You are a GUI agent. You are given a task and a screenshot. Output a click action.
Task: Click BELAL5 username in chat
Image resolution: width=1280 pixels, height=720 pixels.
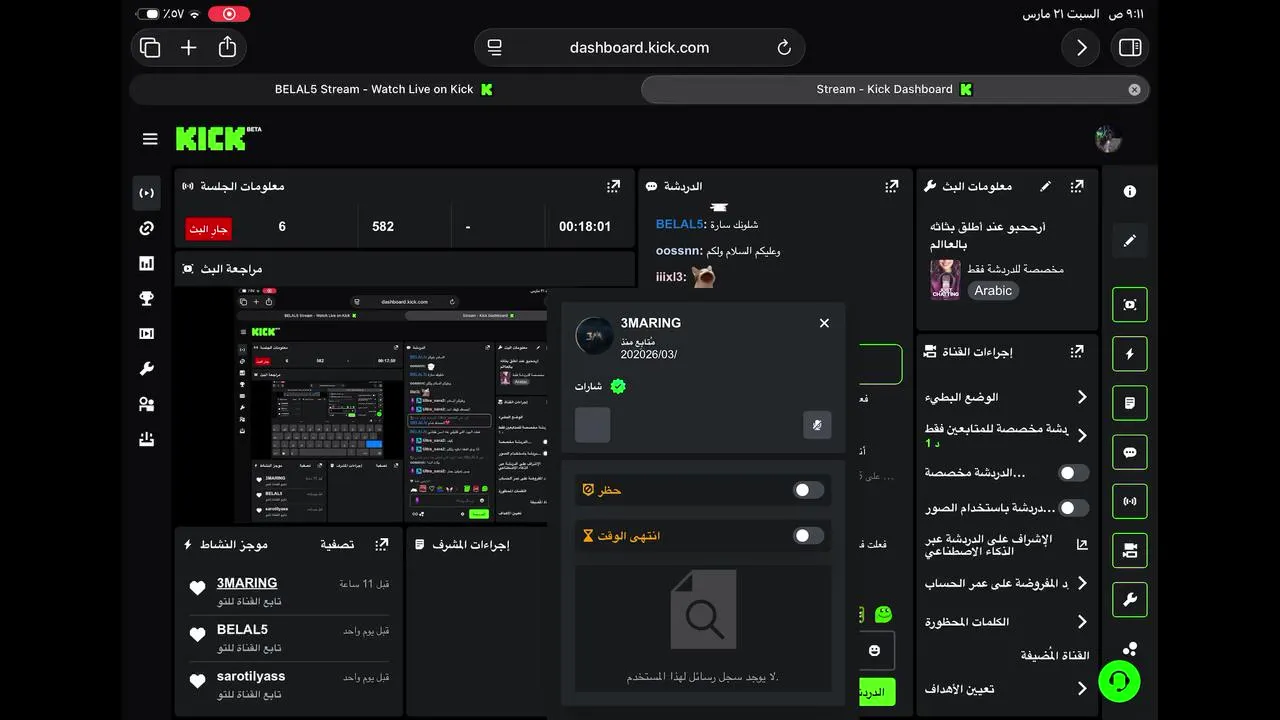[x=680, y=224]
